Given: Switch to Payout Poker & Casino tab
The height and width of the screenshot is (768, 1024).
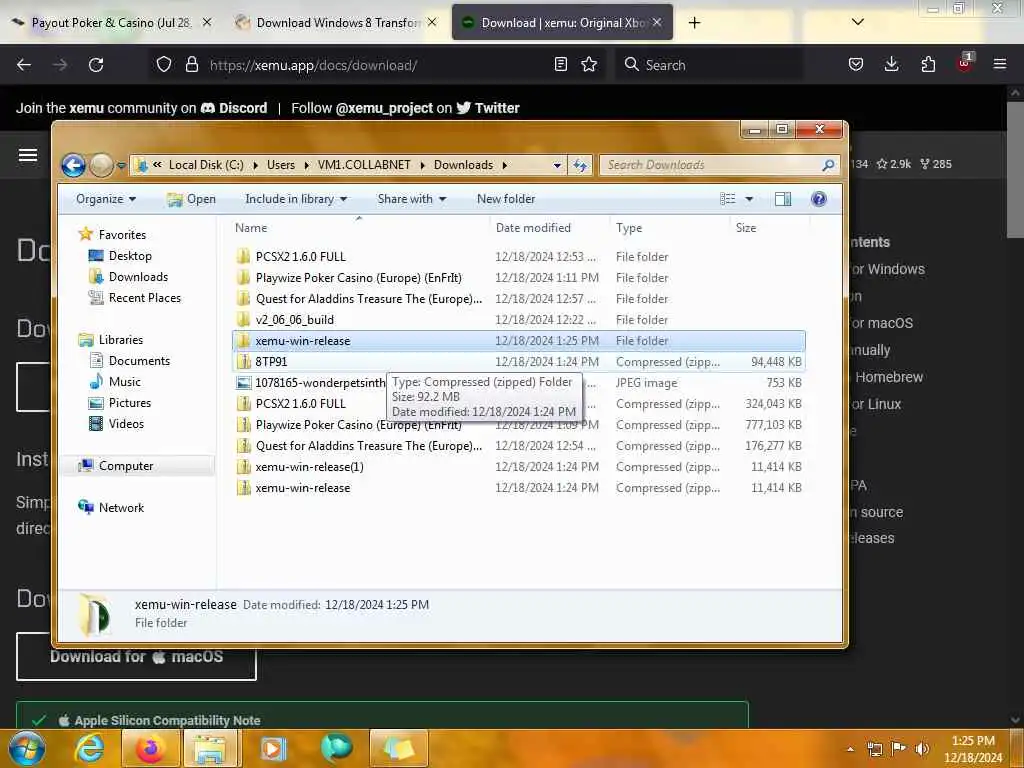Looking at the screenshot, I should pyautogui.click(x=110, y=23).
